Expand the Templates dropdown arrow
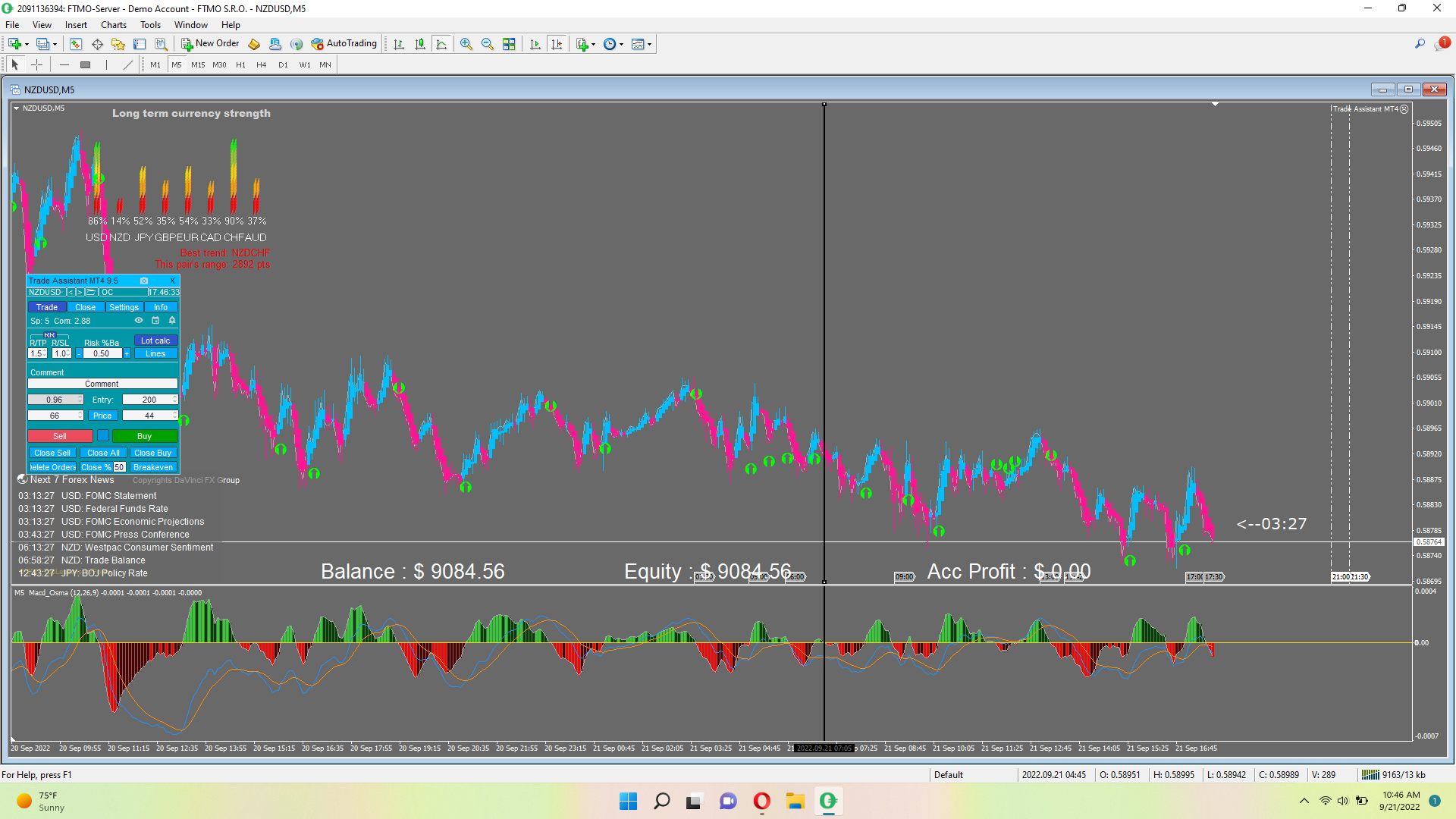The image size is (1456, 819). click(650, 44)
